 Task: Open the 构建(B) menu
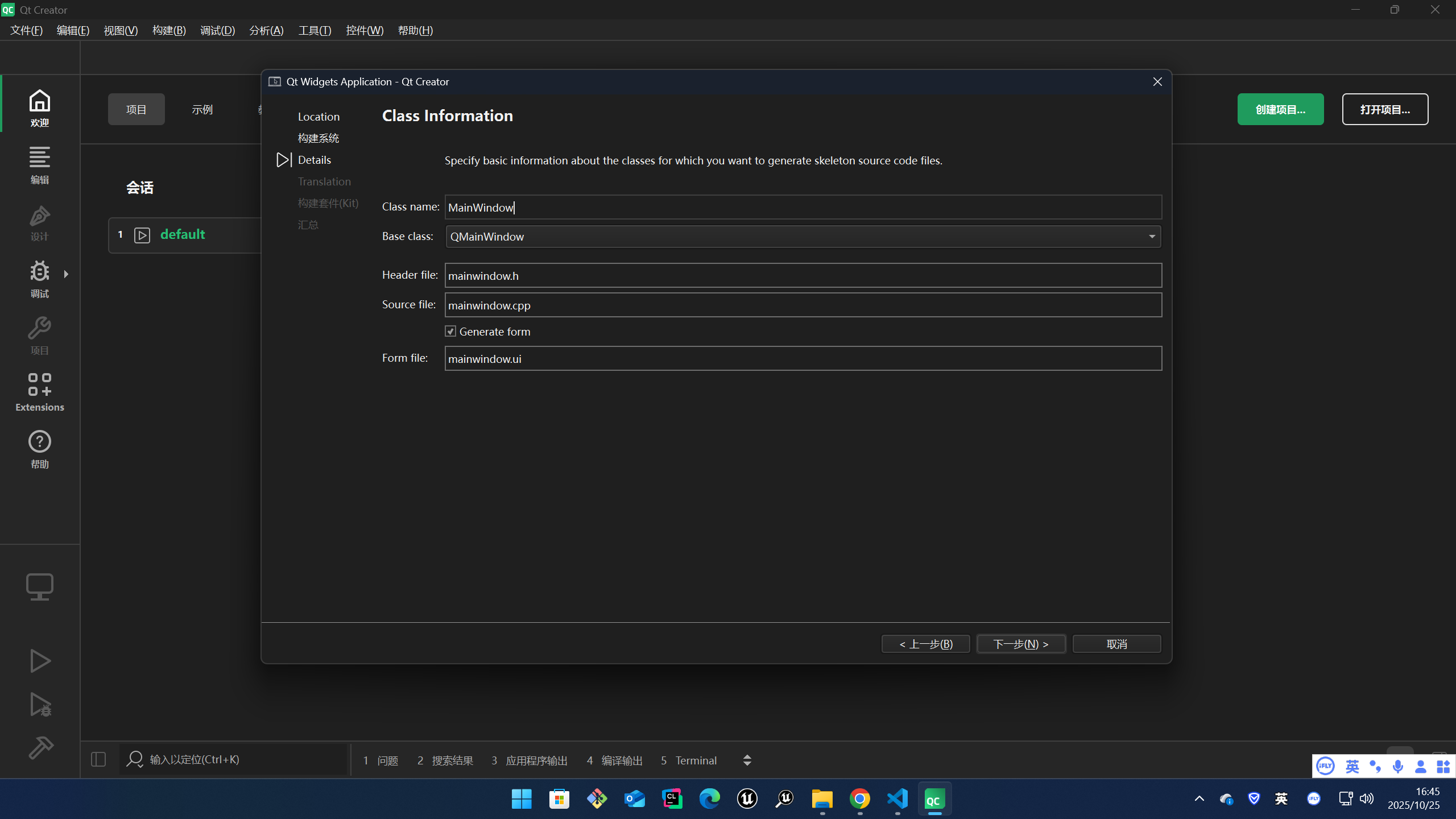pyautogui.click(x=169, y=31)
